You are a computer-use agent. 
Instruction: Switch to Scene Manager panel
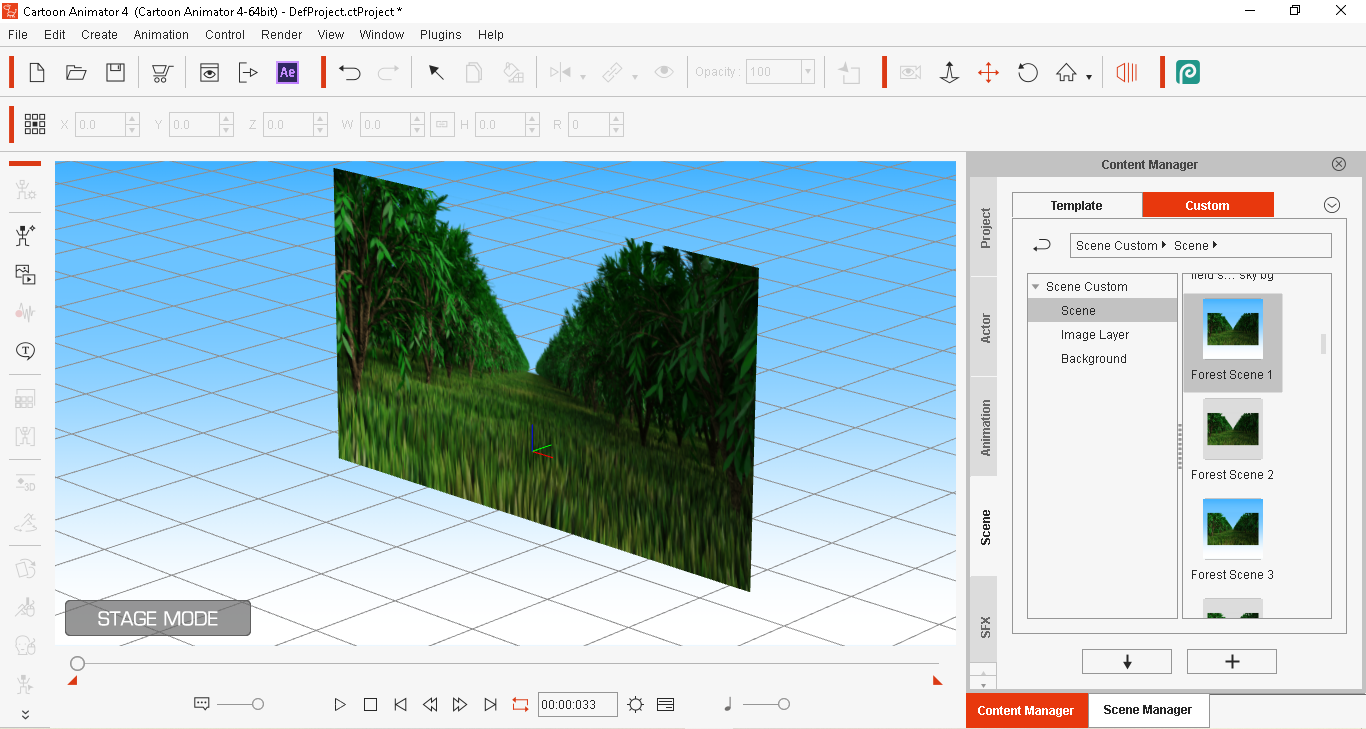(x=1147, y=710)
